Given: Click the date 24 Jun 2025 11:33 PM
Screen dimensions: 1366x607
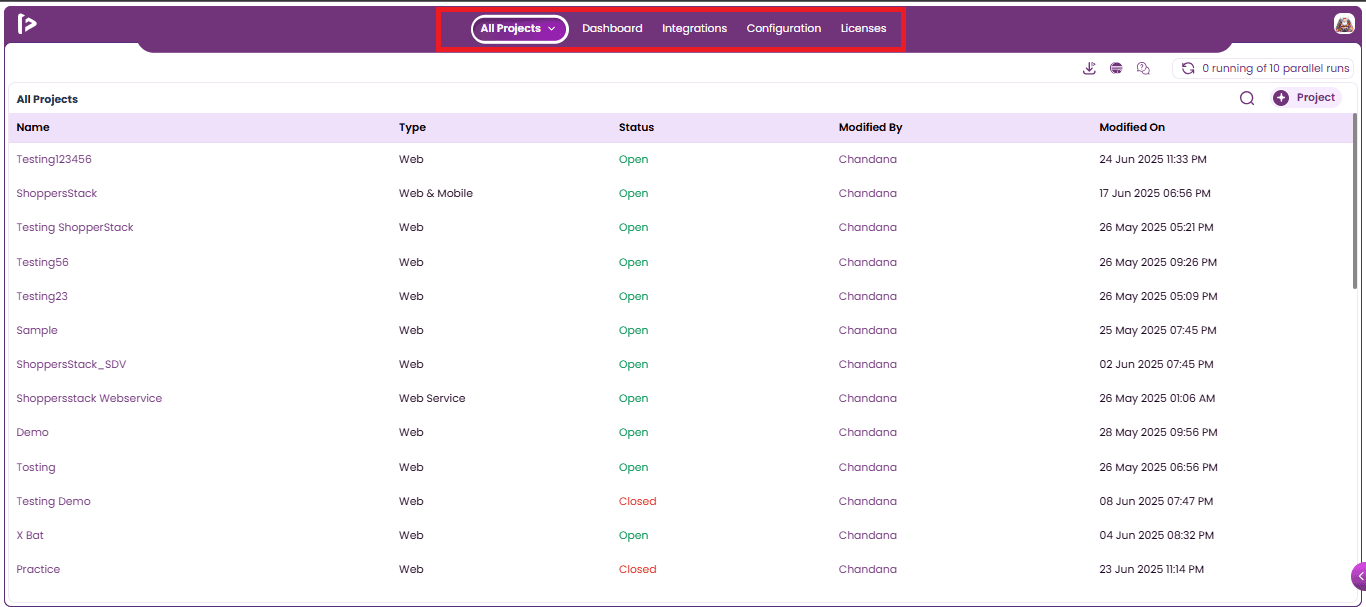Looking at the screenshot, I should pyautogui.click(x=1153, y=159).
